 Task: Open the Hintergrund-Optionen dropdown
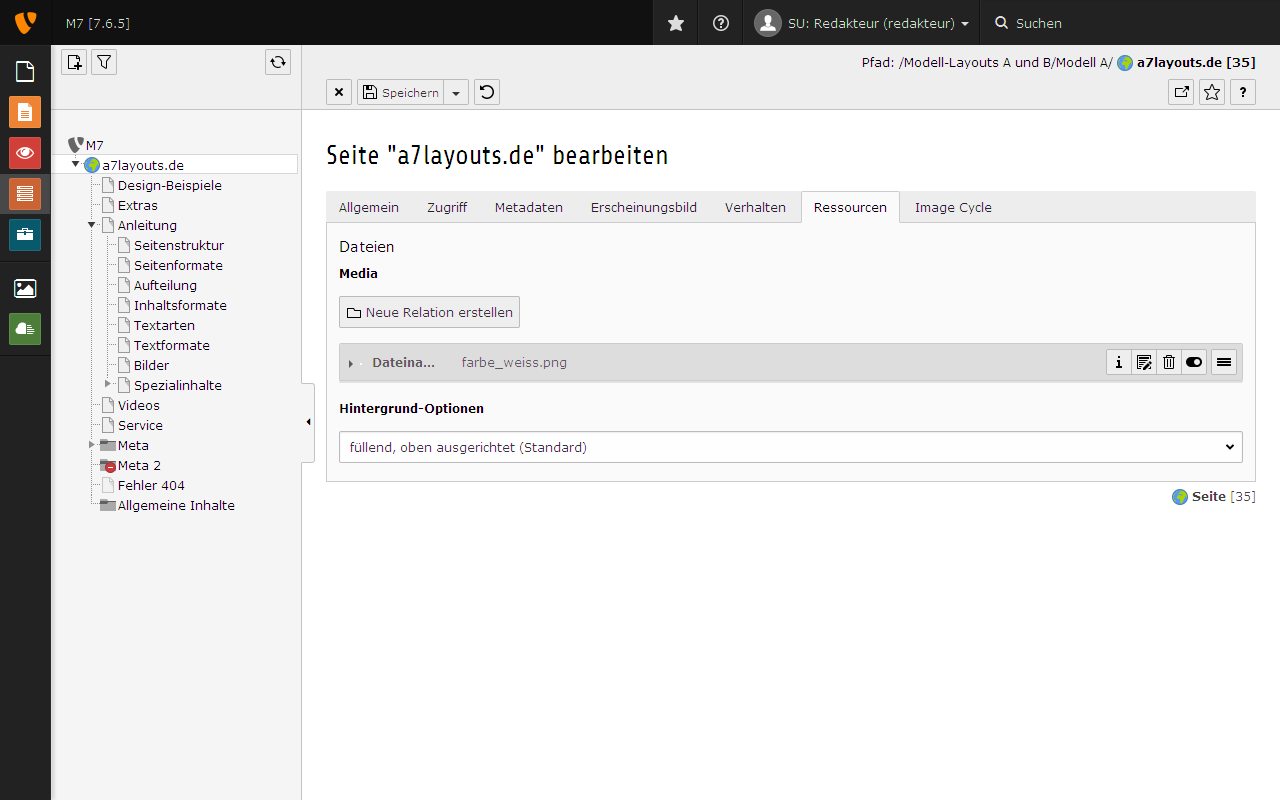coord(791,447)
